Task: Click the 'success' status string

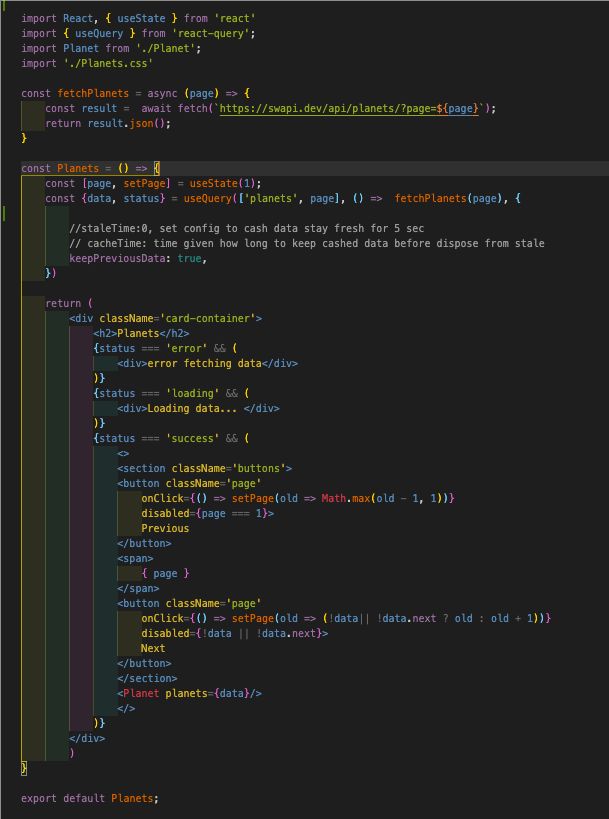Action: point(192,438)
